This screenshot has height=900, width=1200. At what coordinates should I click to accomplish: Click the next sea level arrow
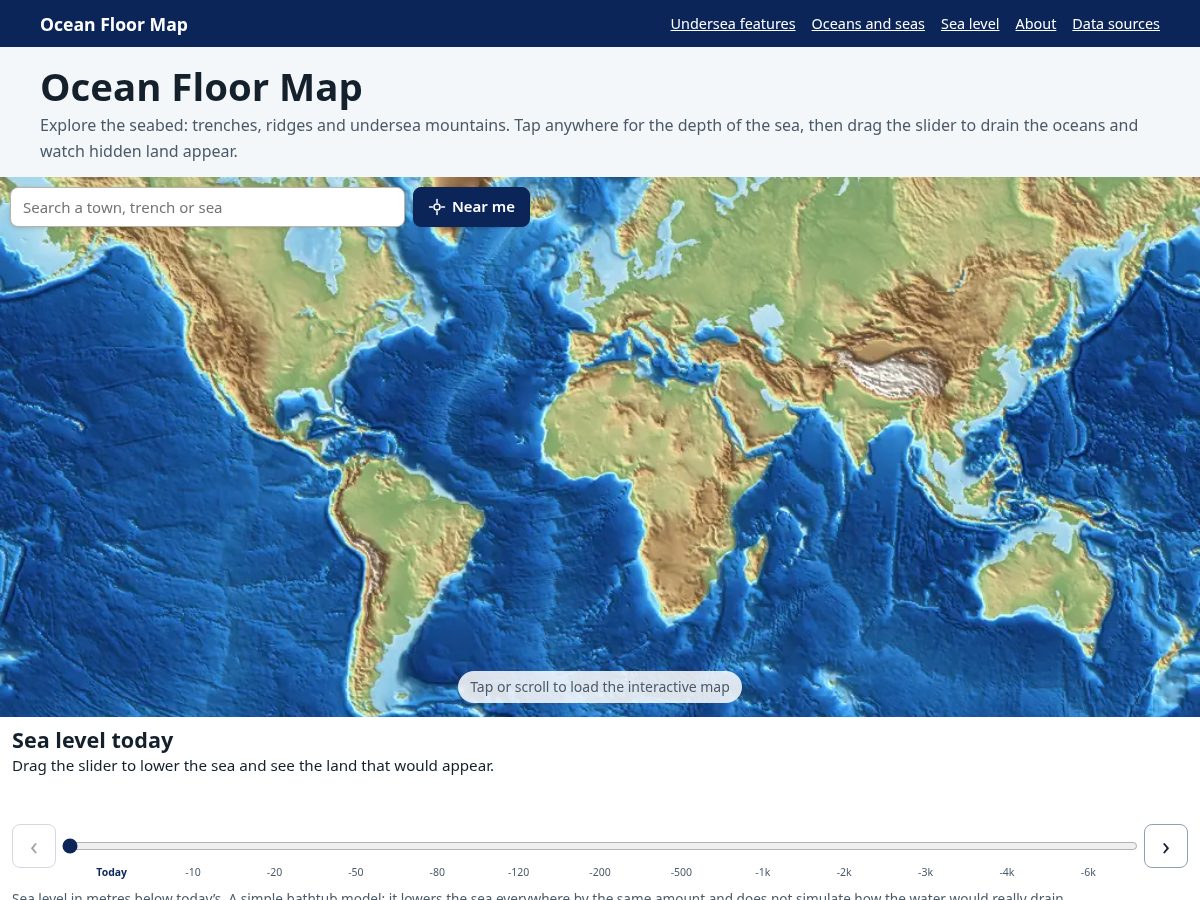1166,846
